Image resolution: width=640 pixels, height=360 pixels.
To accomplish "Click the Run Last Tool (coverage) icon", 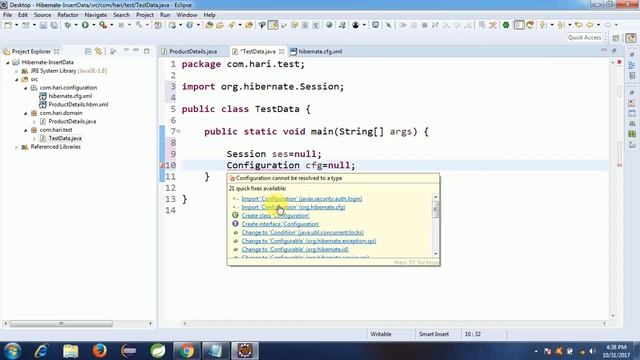I will [103, 25].
